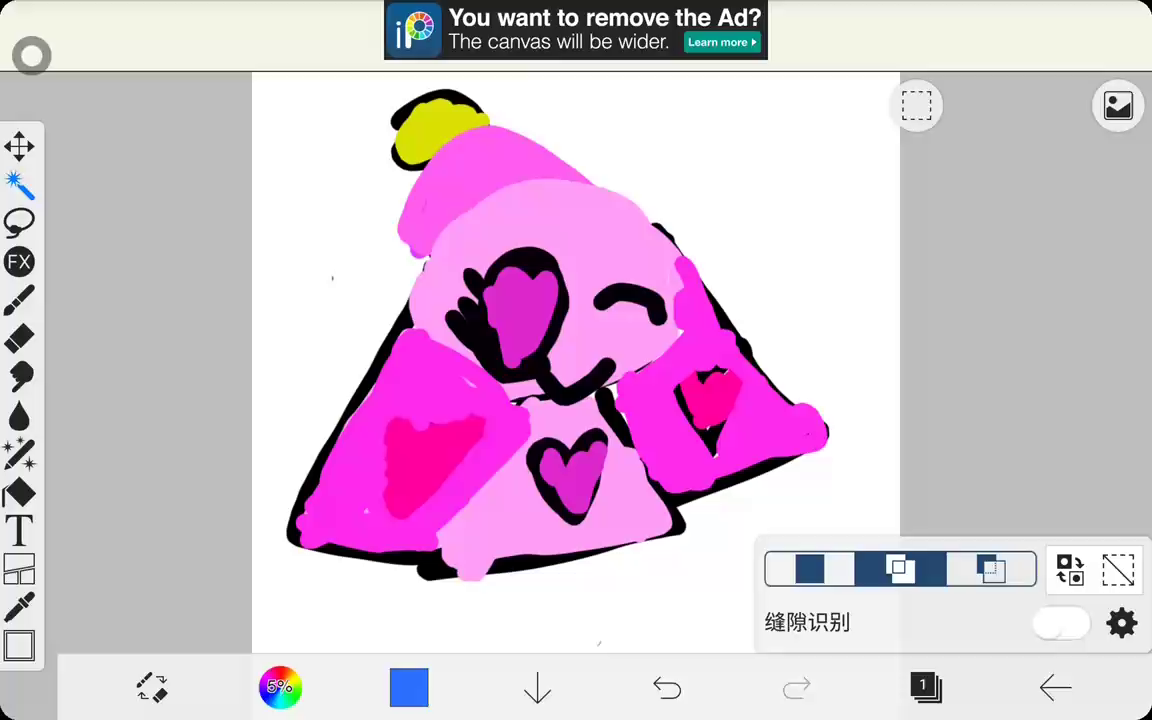Select the Eraser tool
This screenshot has height=720, width=1152.
tap(19, 338)
